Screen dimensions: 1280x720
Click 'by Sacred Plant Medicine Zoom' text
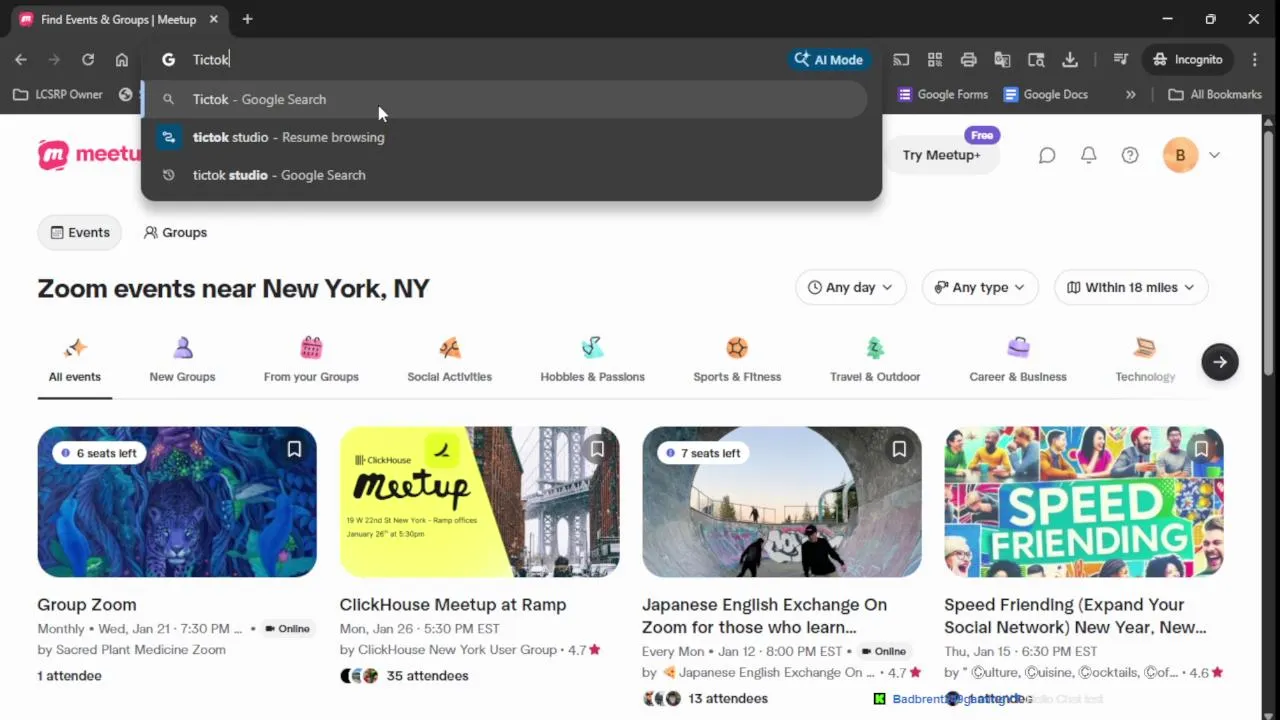(131, 650)
